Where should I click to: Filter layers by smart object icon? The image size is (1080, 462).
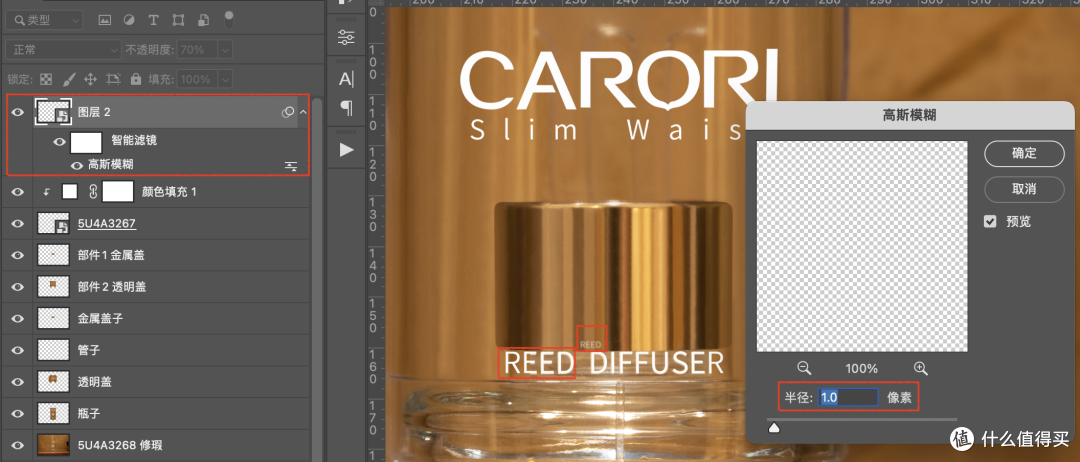(x=203, y=20)
